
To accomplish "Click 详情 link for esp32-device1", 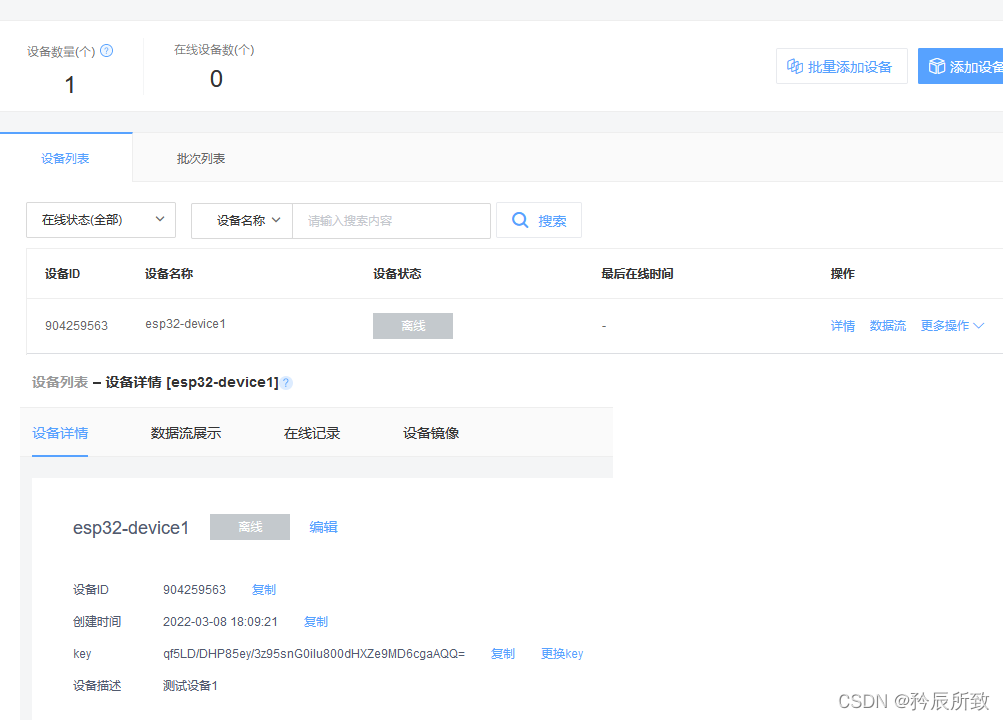I will pos(843,325).
